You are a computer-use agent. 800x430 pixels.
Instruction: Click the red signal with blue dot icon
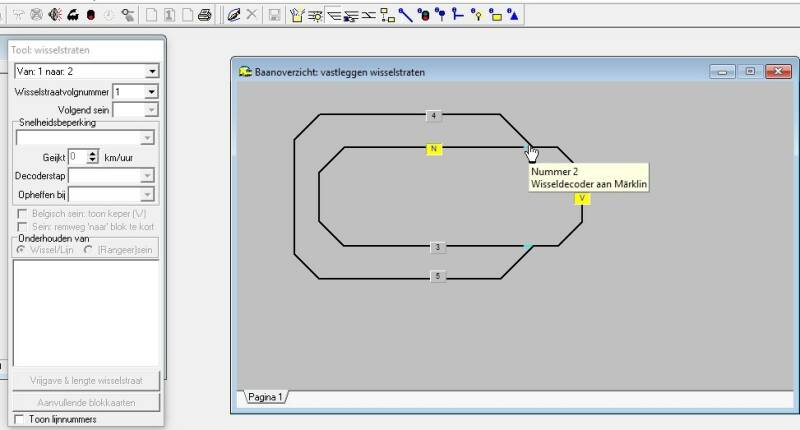point(423,15)
